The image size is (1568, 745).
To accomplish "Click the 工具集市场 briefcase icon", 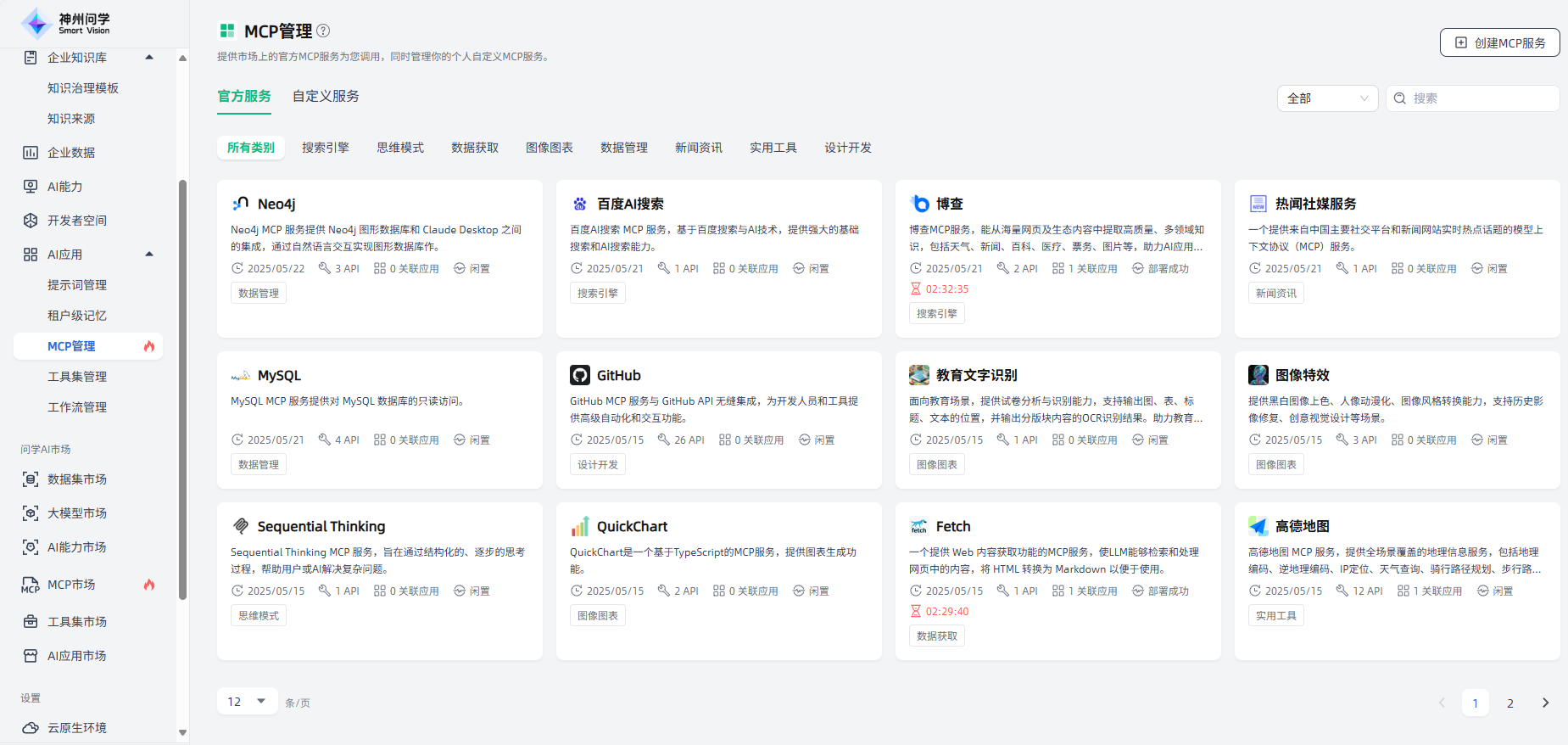I will (x=31, y=622).
